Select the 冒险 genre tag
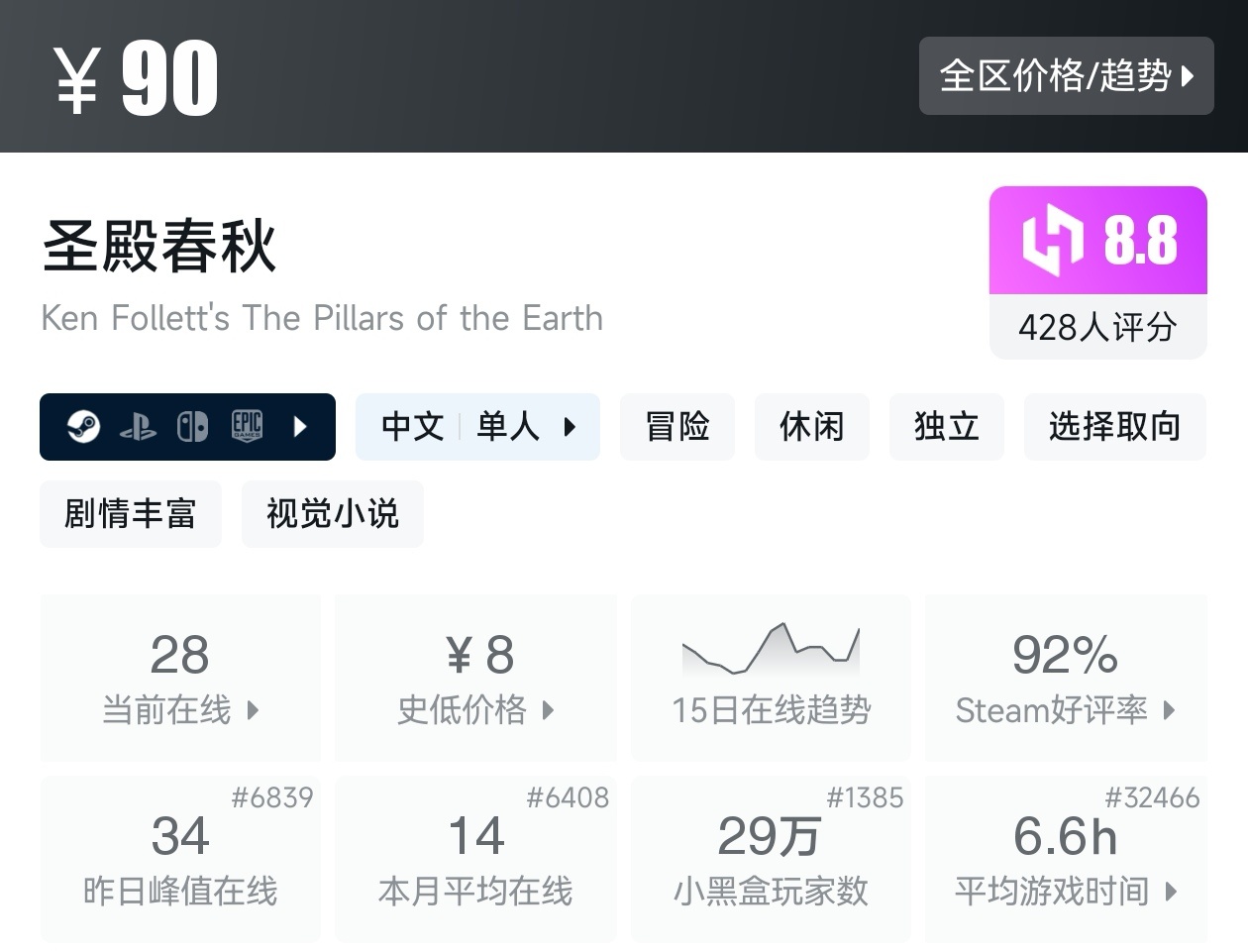 [x=677, y=427]
